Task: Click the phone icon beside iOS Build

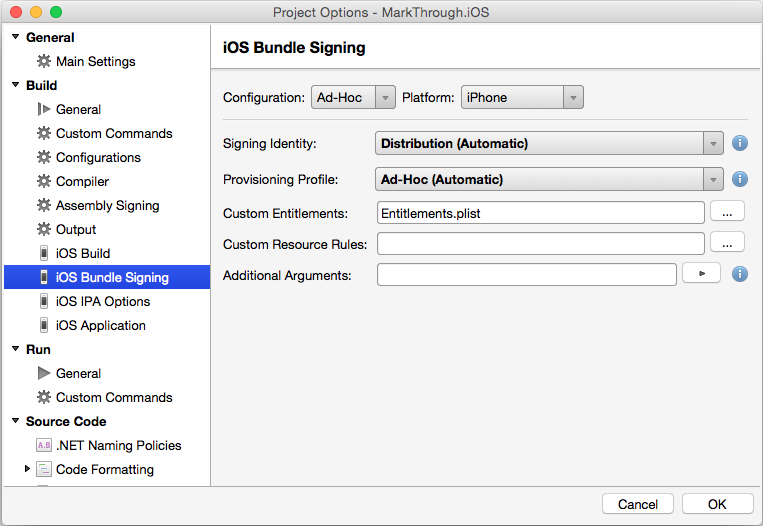Action: 44,253
